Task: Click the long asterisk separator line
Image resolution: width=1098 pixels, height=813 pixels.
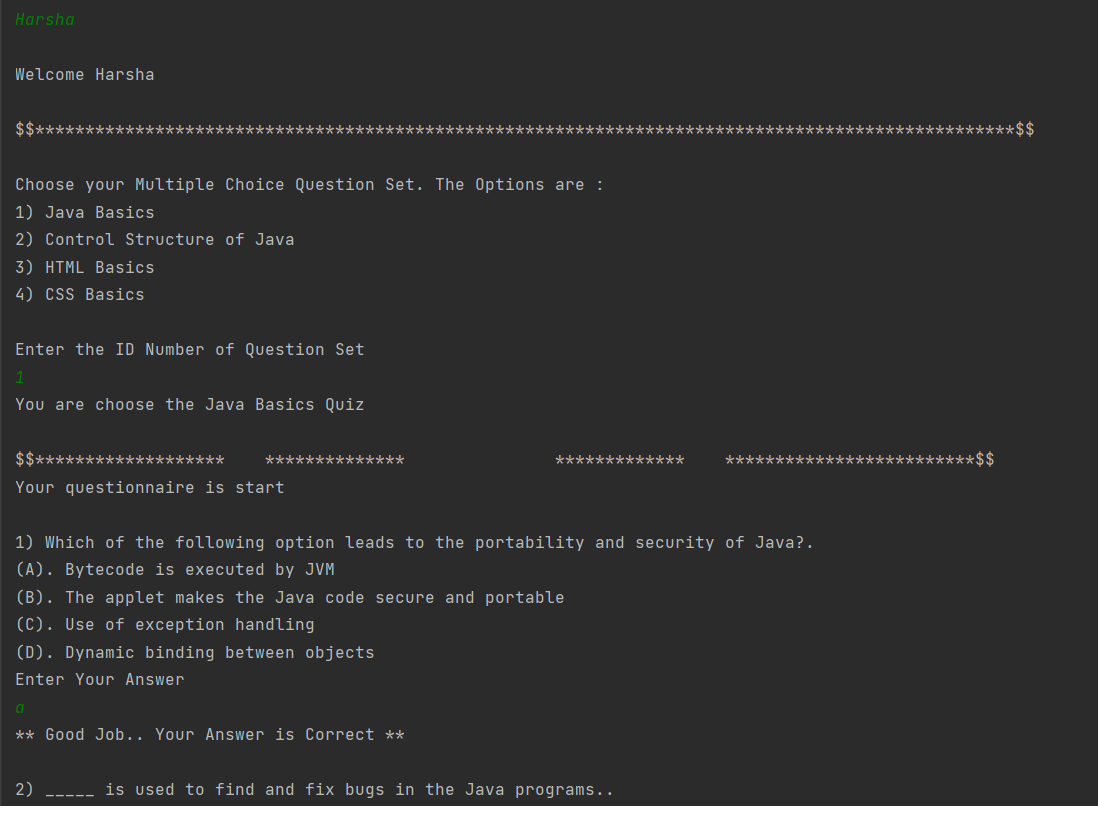Action: (x=525, y=130)
